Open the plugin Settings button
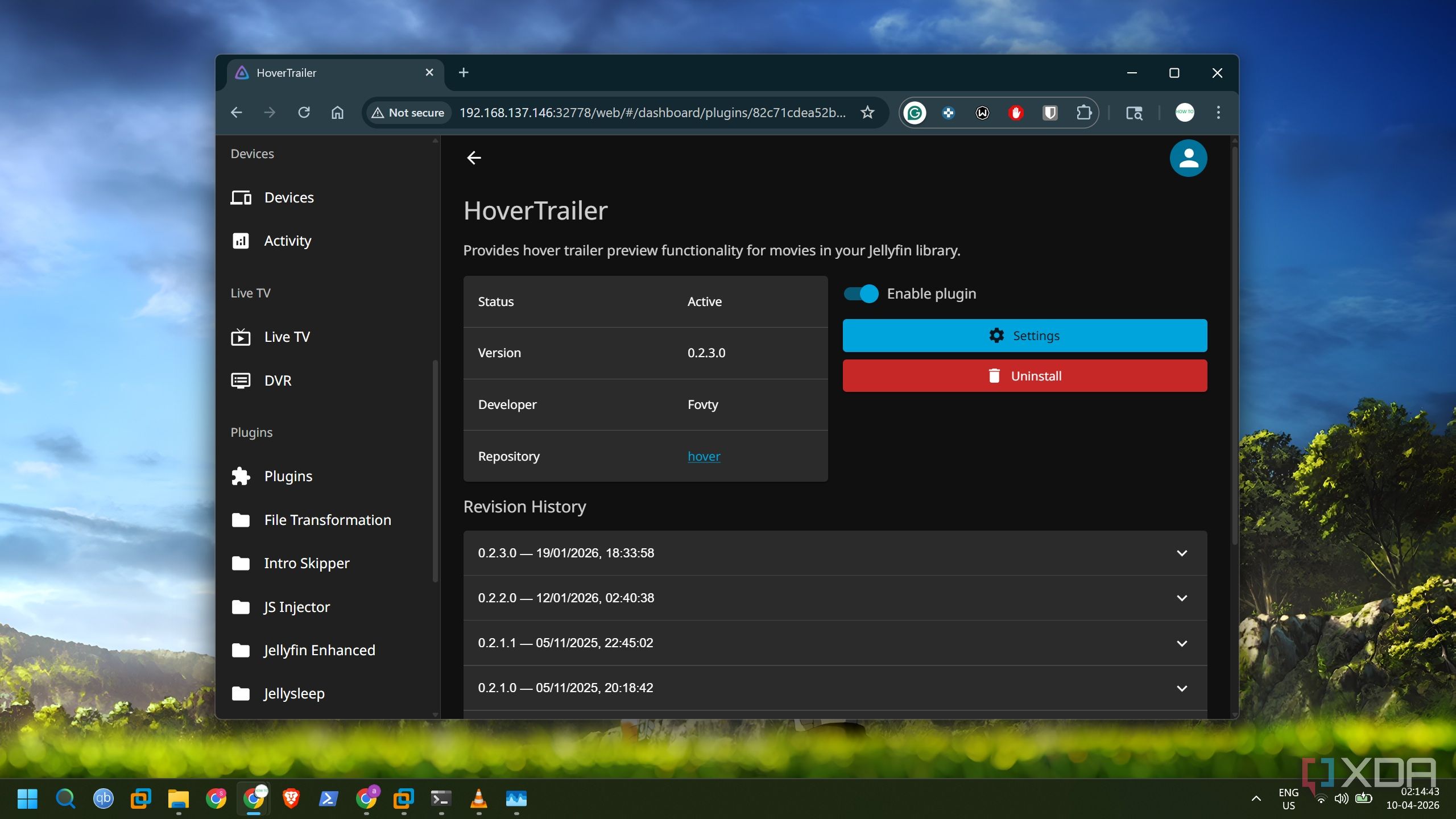The width and height of the screenshot is (1456, 819). click(1024, 336)
